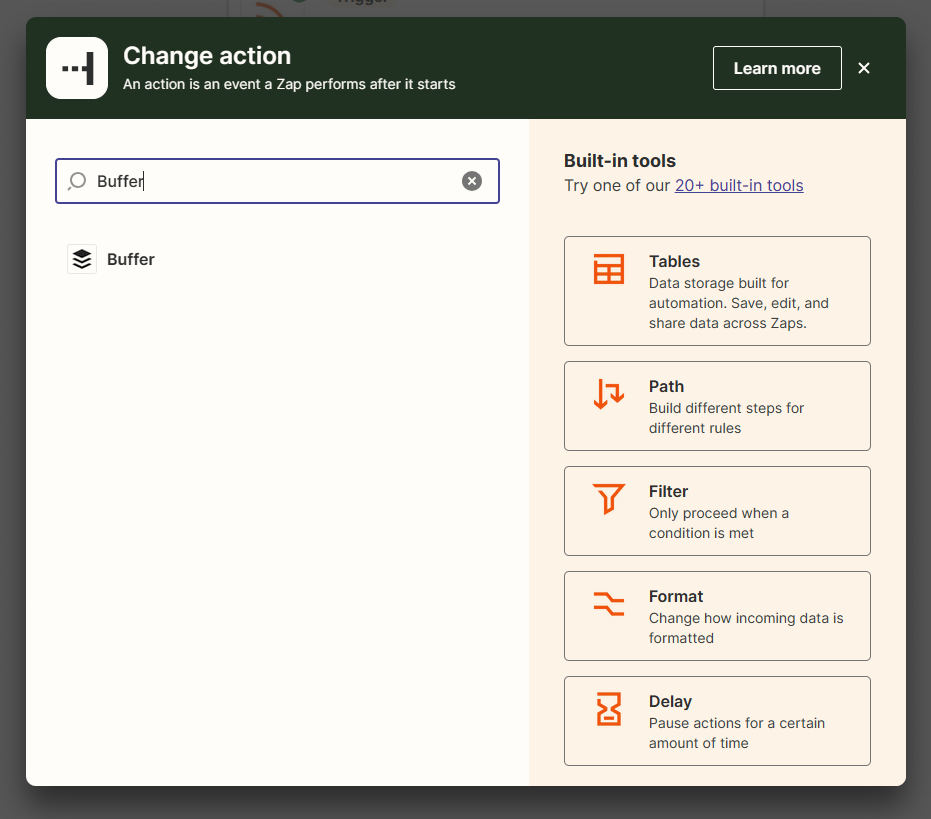The image size is (931, 819).
Task: Click the Delay hourglass icon
Action: click(609, 709)
